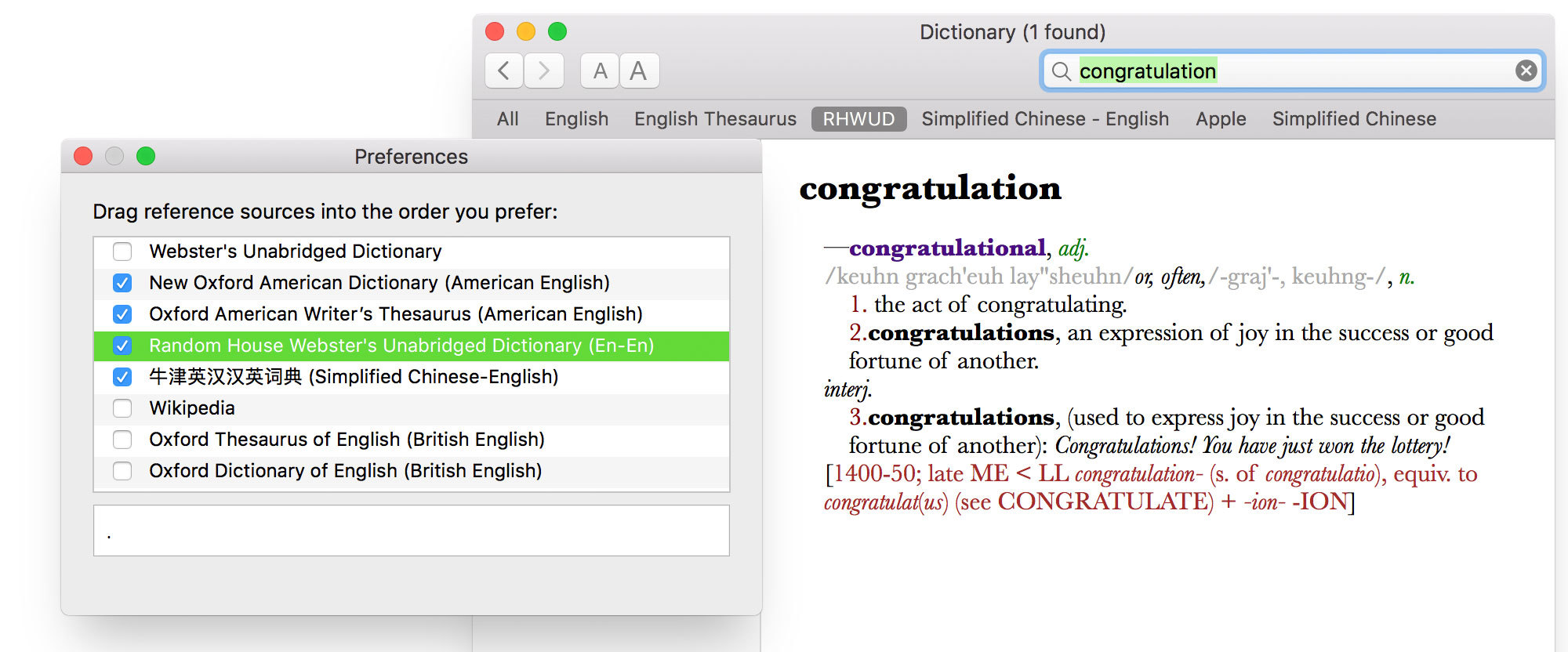Select the Wikipedia row text
Viewport: 1568px width, 652px height.
pos(192,408)
